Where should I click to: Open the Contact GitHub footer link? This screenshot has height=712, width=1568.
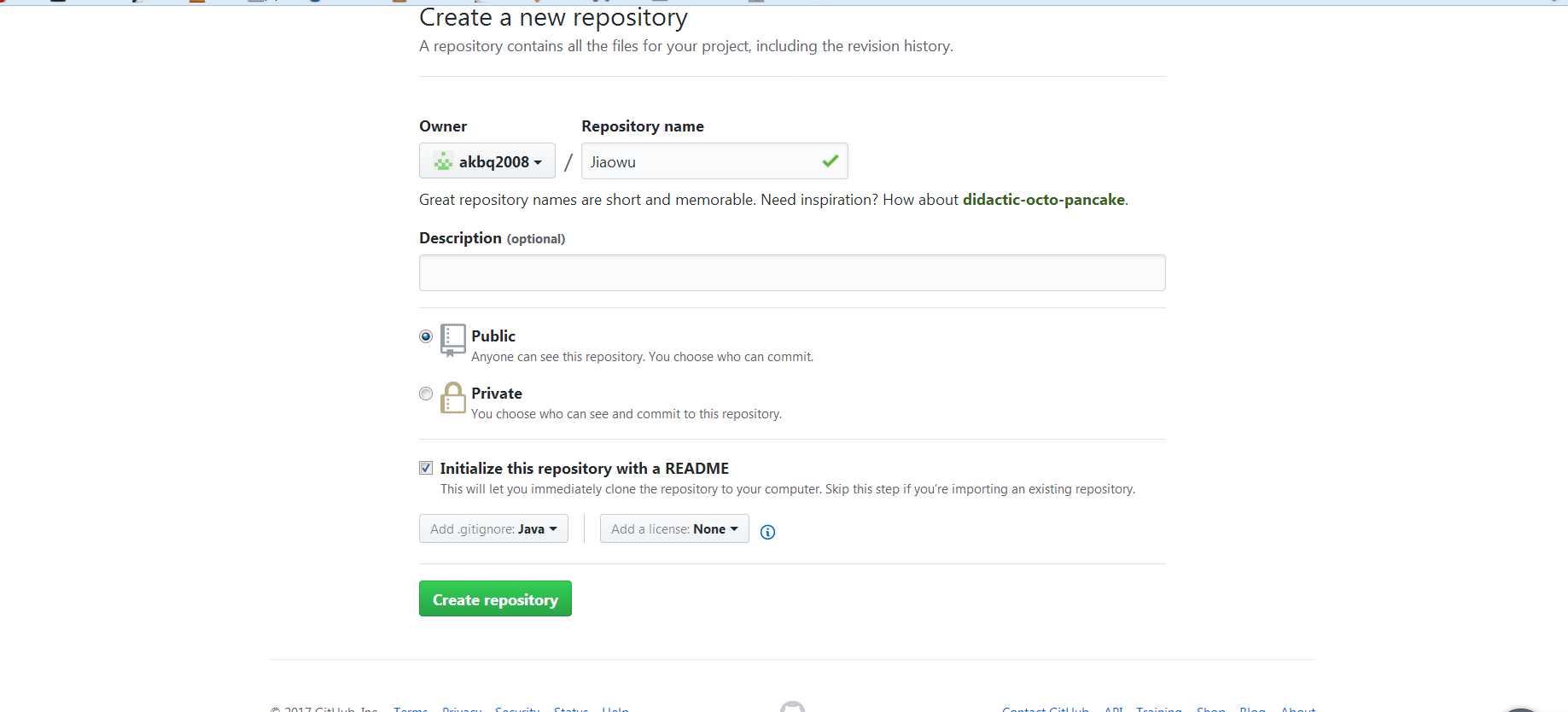[x=1046, y=709]
